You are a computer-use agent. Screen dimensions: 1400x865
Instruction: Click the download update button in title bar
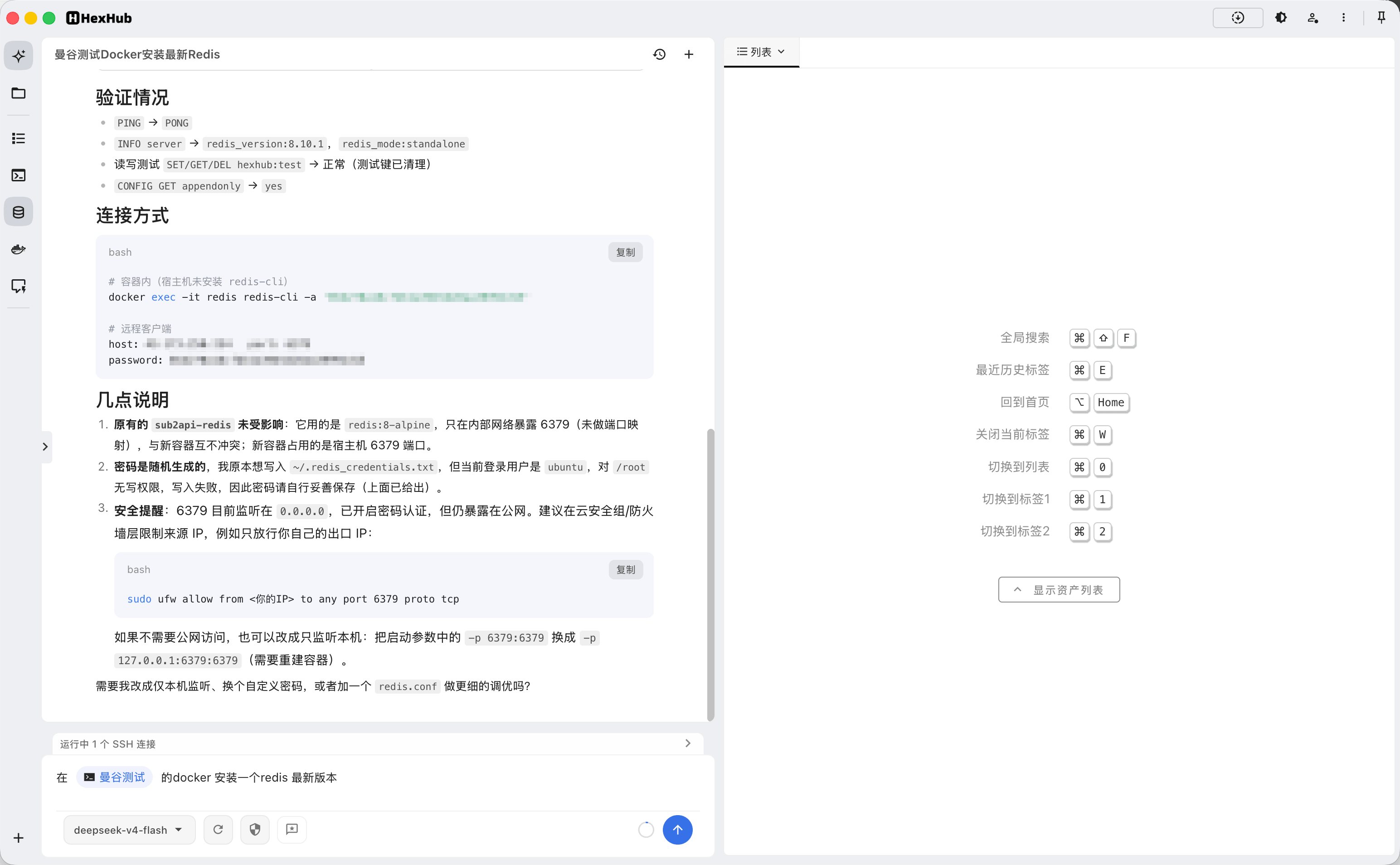1238,18
